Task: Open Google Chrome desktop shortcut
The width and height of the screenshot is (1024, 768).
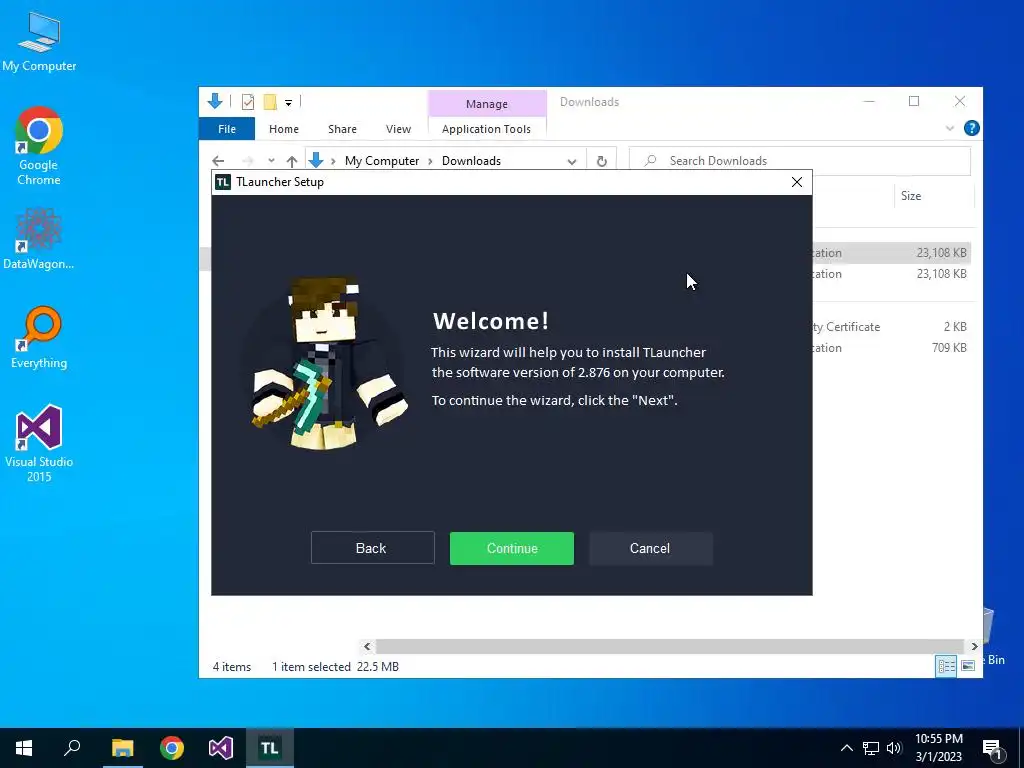Action: [x=39, y=146]
